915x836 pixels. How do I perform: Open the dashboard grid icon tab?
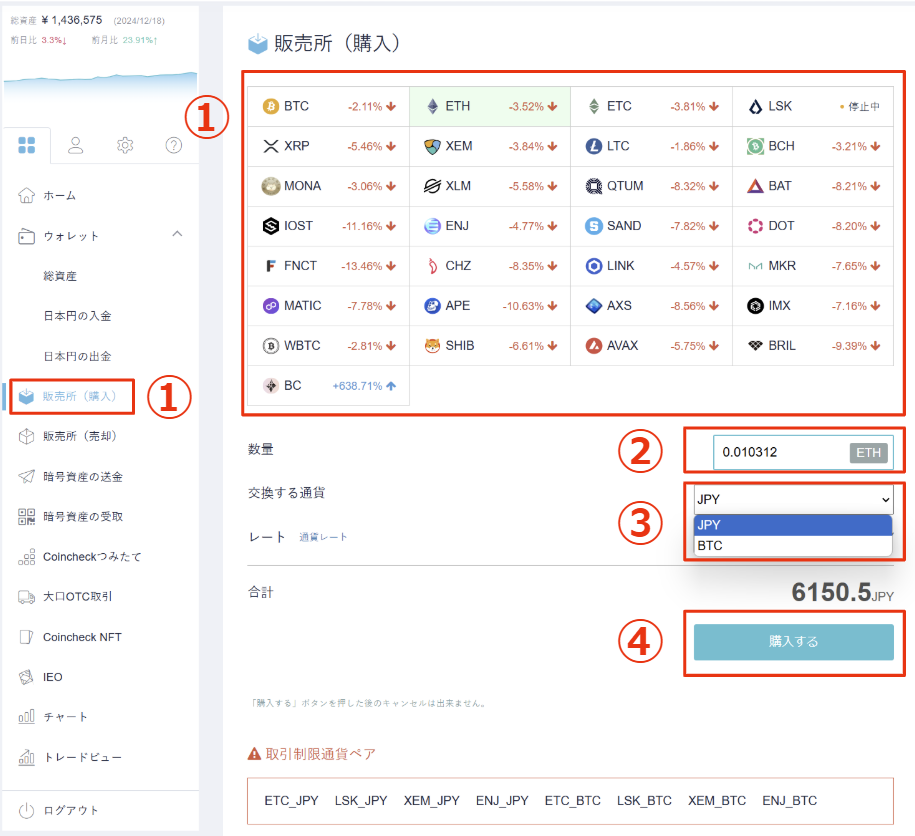27,145
